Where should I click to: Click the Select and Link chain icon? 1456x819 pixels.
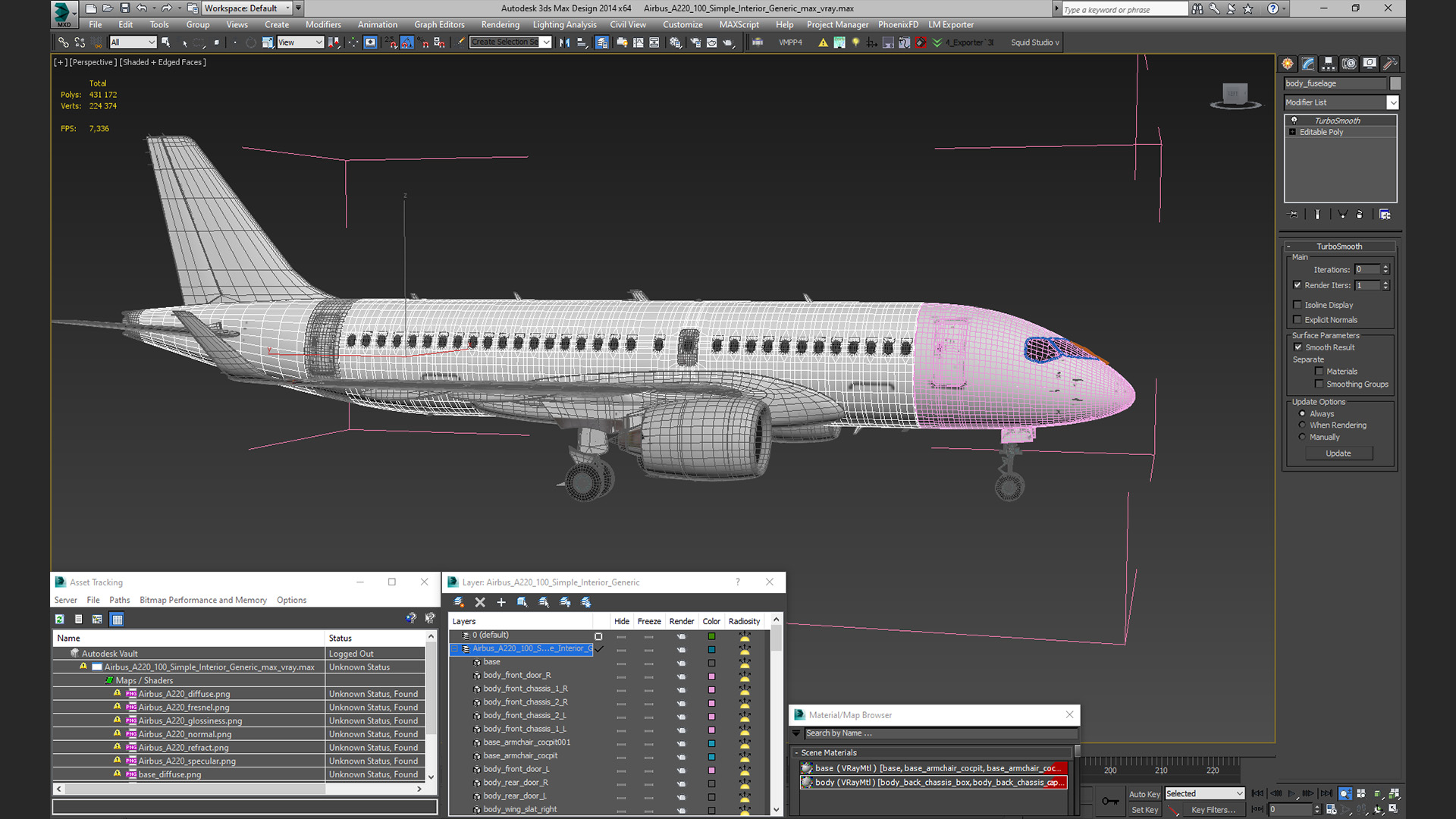pos(64,42)
